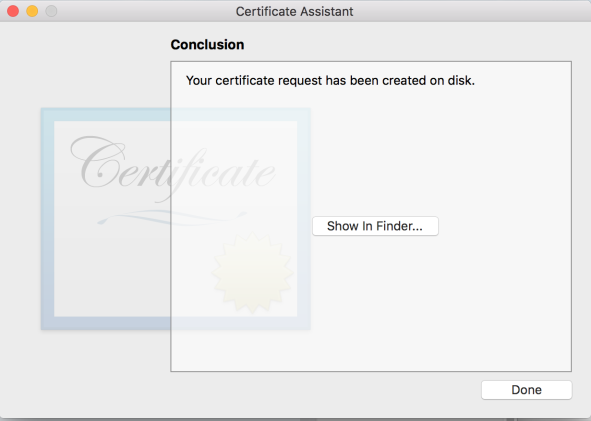
Task: Click the decorative flourish below Certificate word
Action: pyautogui.click(x=171, y=218)
